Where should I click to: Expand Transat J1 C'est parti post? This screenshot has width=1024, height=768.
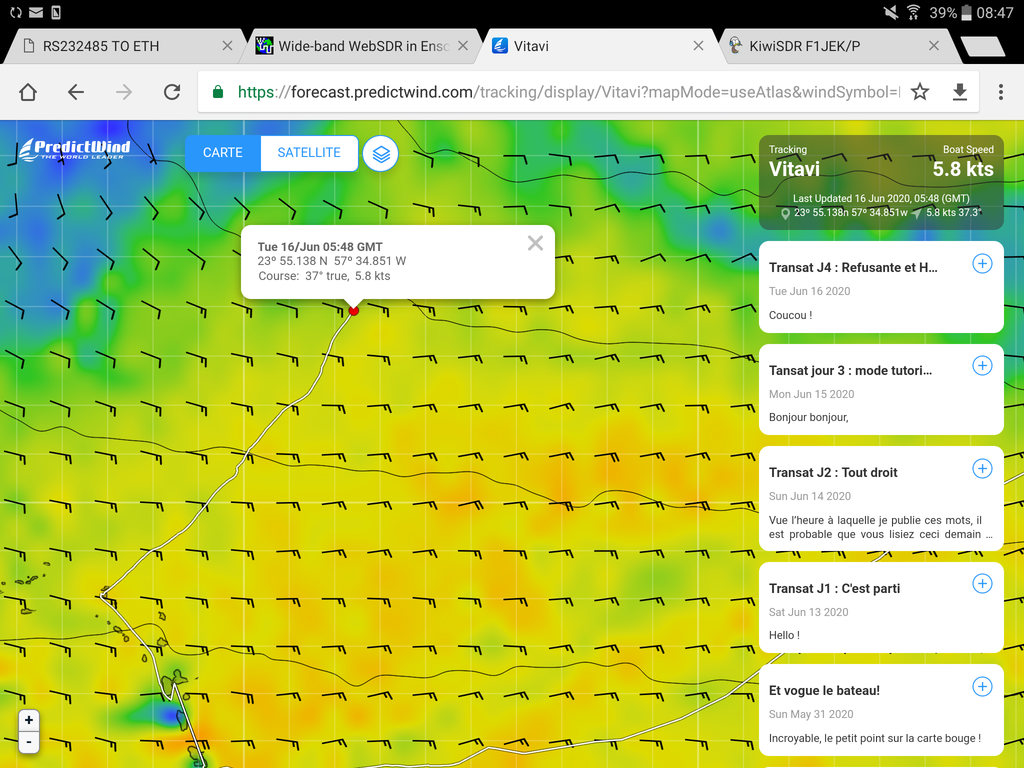pyautogui.click(x=982, y=584)
